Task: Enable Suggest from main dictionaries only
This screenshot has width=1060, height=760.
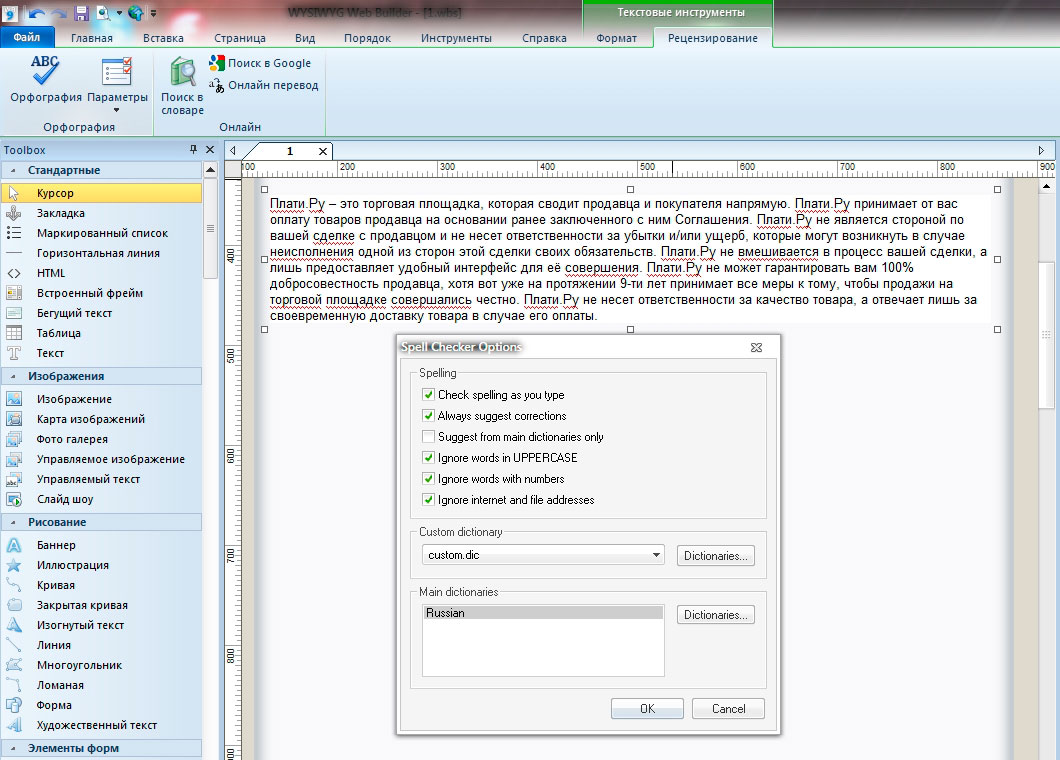Action: click(428, 436)
